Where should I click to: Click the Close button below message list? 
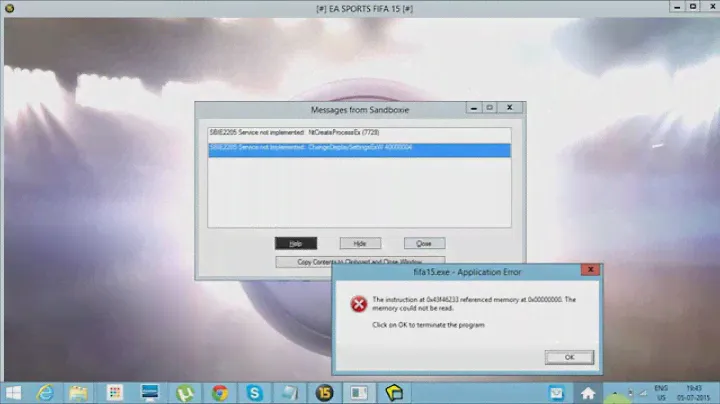coord(424,243)
